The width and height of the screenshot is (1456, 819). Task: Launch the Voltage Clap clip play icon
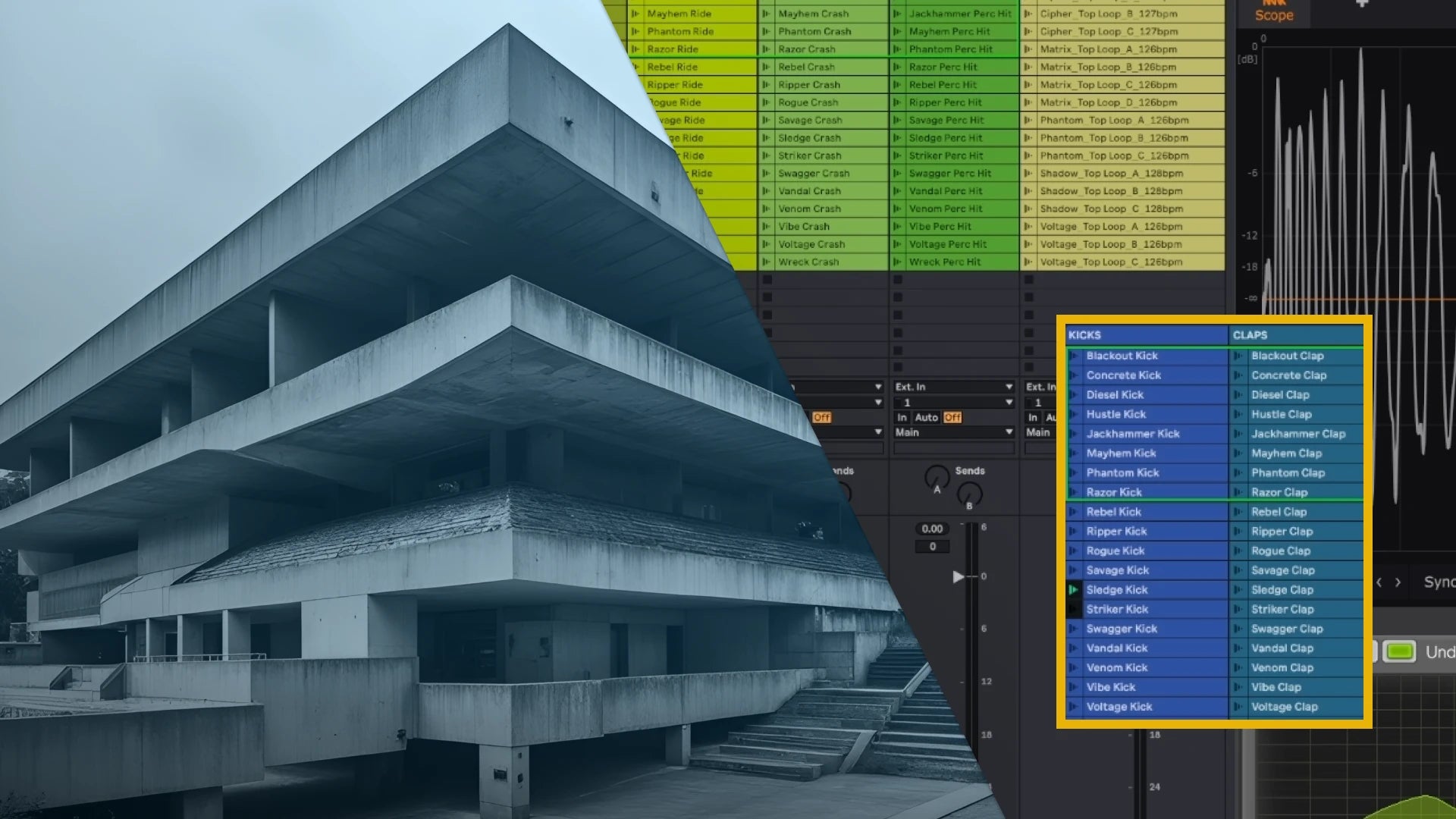coord(1238,707)
